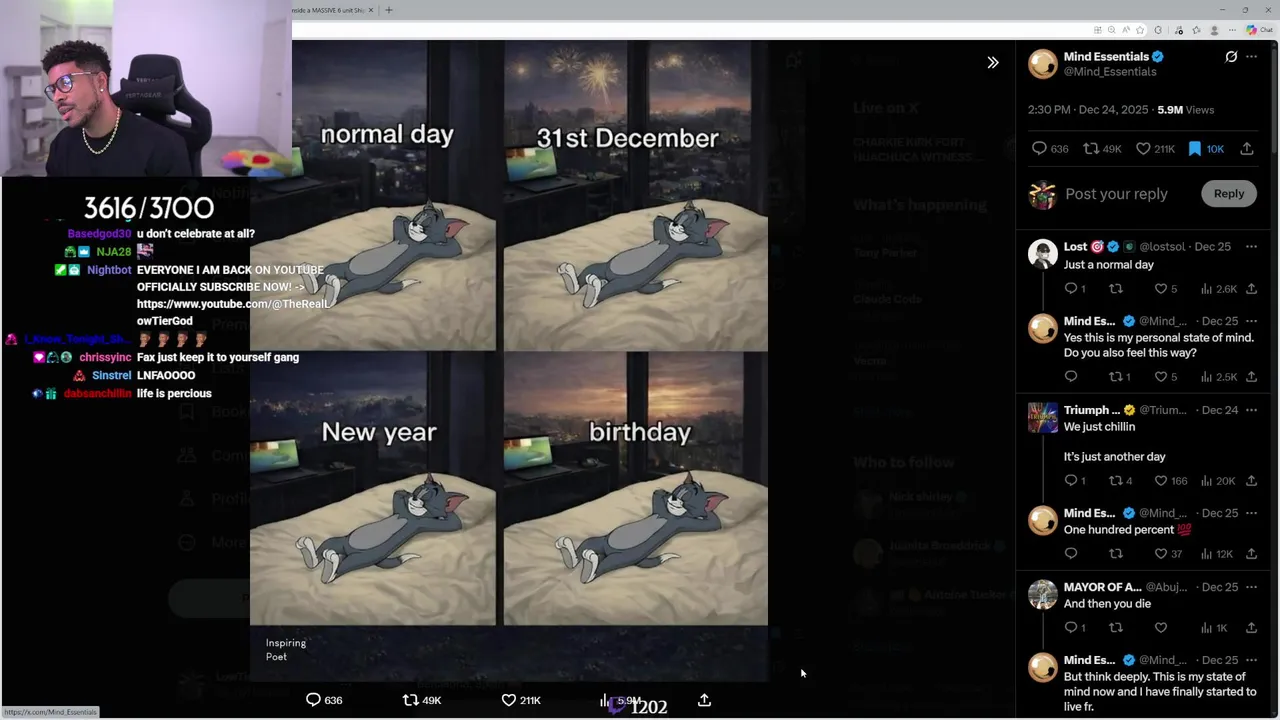The height and width of the screenshot is (720, 1280).
Task: Like the 'And then you die' reply
Action: 1160,628
